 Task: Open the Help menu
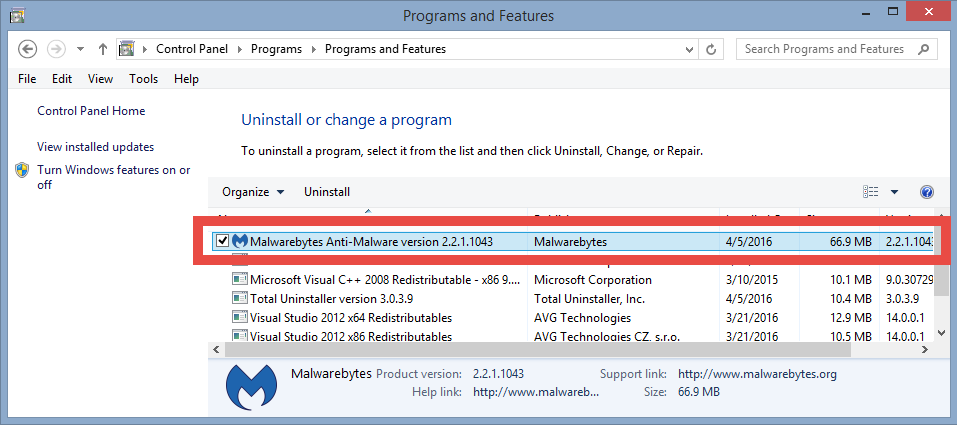point(186,79)
